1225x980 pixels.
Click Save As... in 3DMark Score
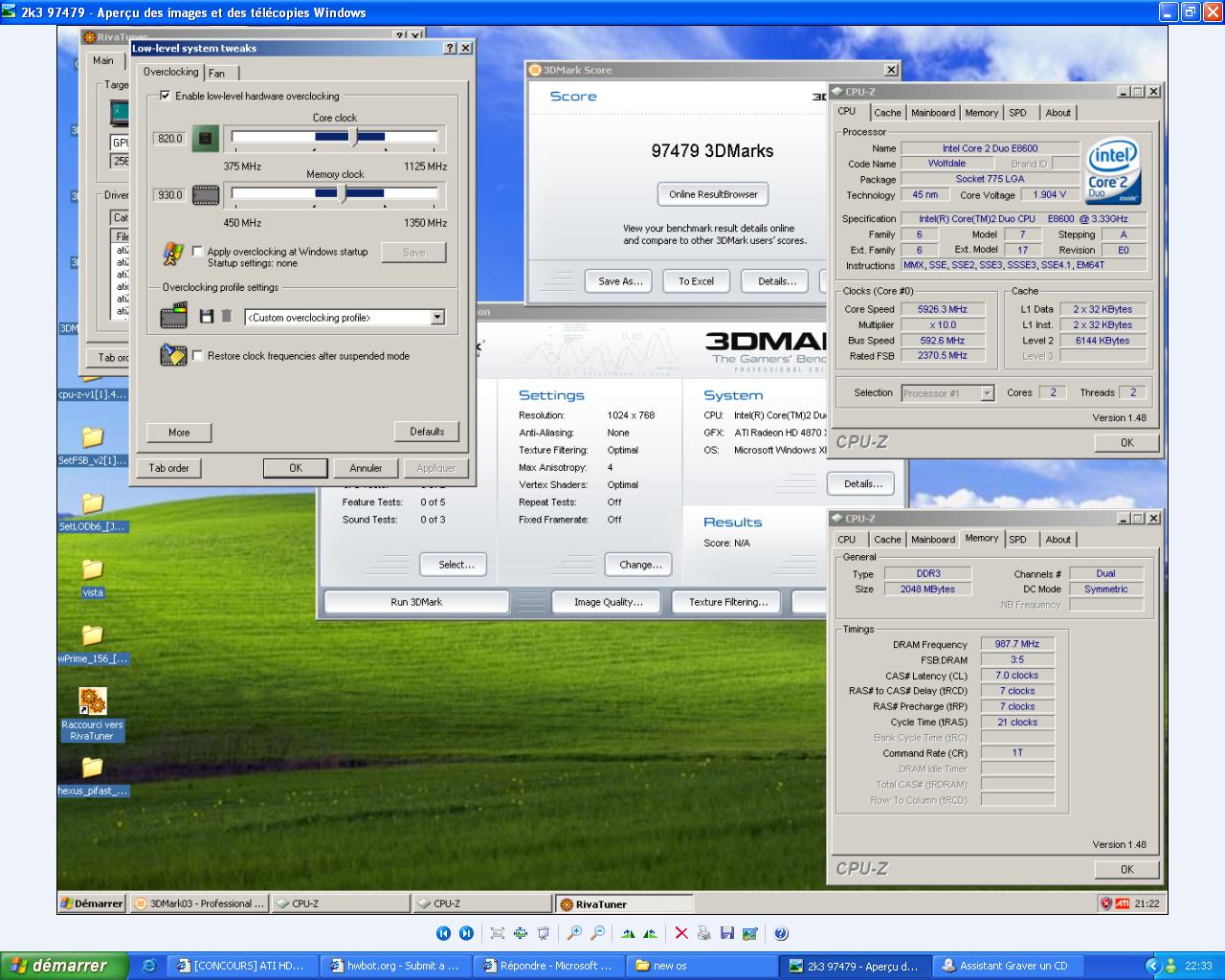tap(620, 281)
